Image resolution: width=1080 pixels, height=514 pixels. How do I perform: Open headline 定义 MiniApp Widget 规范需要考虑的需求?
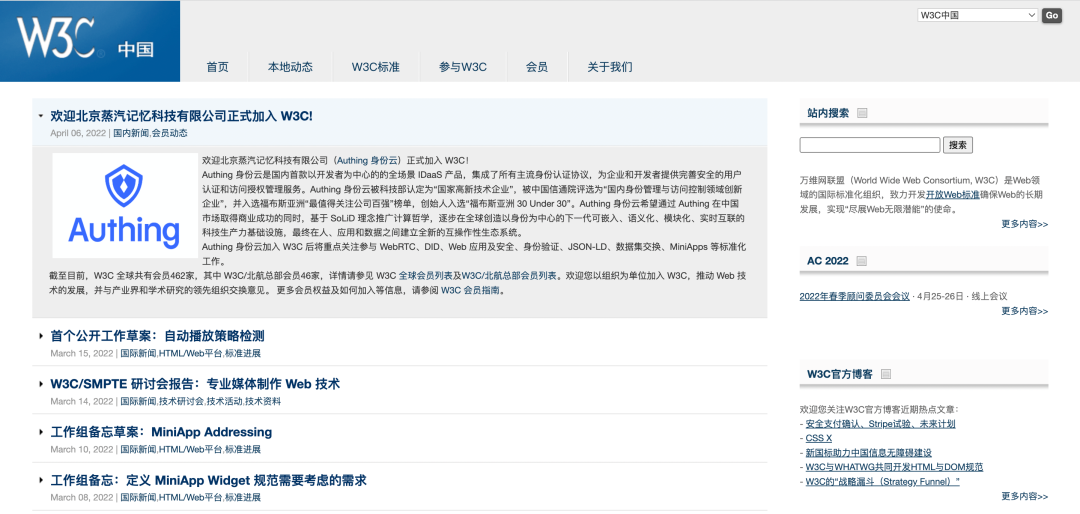[x=208, y=480]
